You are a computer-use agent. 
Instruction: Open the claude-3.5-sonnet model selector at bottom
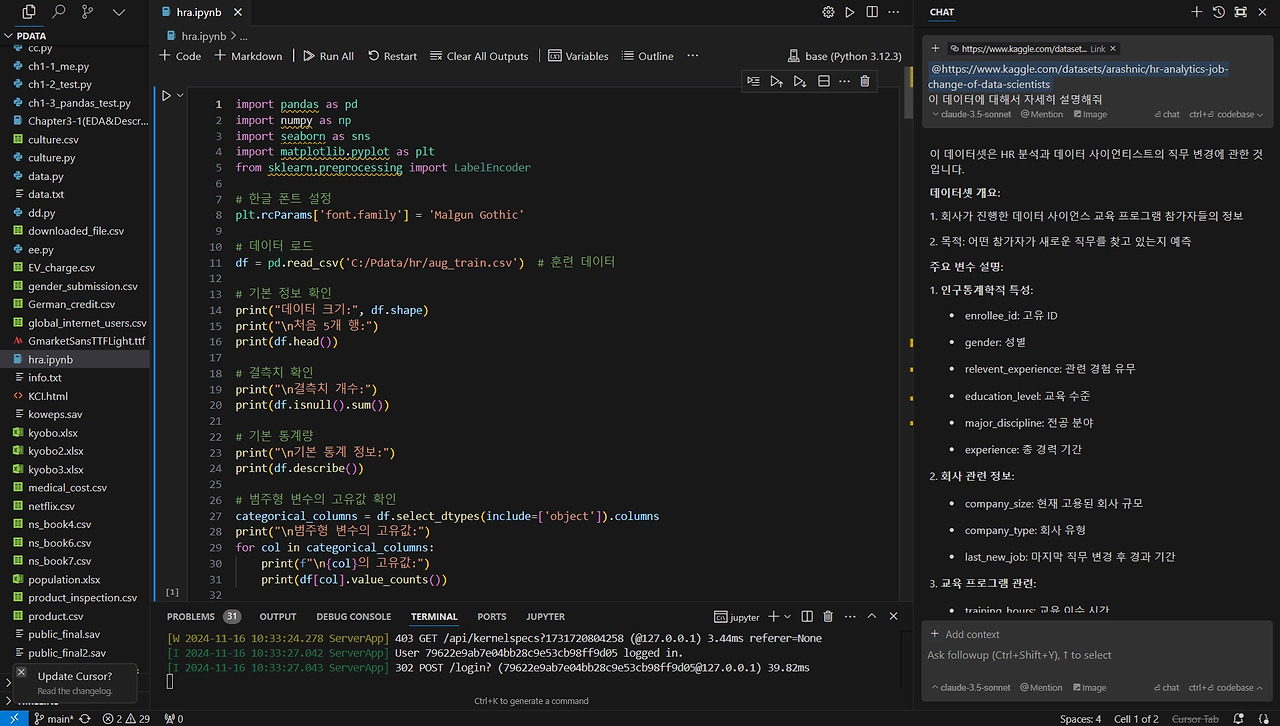pos(974,688)
